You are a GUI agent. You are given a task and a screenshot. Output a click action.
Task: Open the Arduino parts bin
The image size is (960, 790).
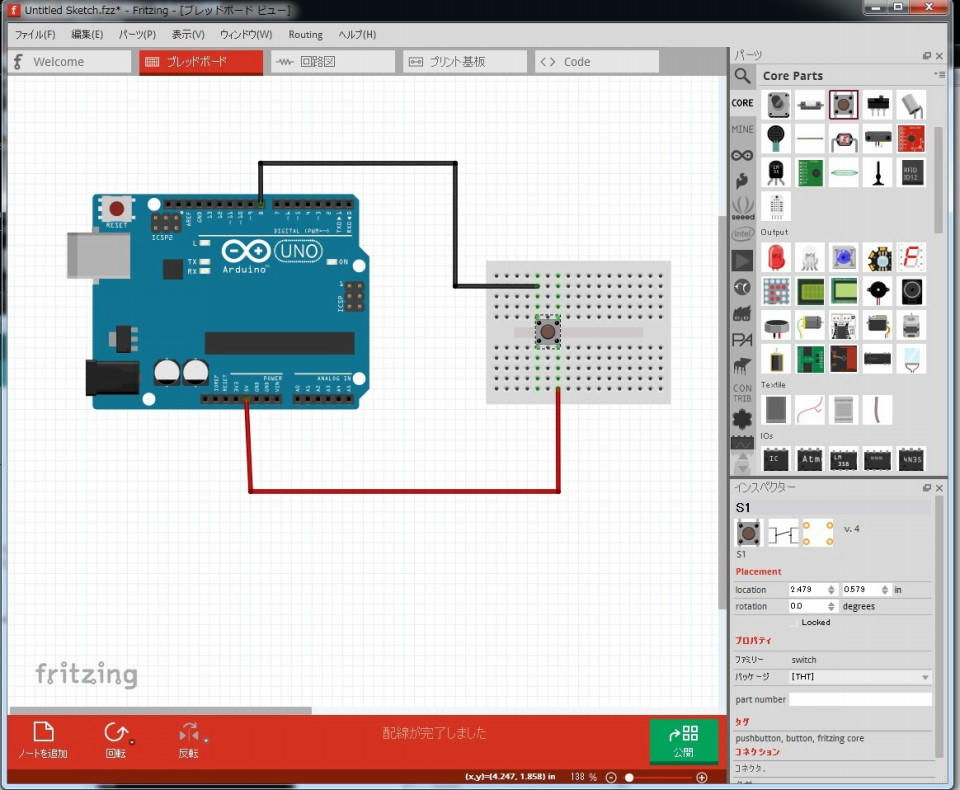(x=742, y=156)
